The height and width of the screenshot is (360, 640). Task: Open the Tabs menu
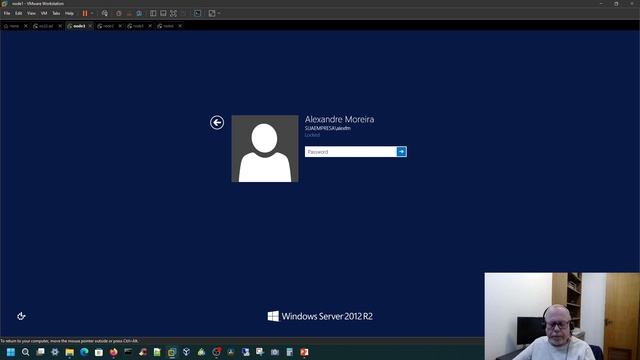tap(56, 13)
